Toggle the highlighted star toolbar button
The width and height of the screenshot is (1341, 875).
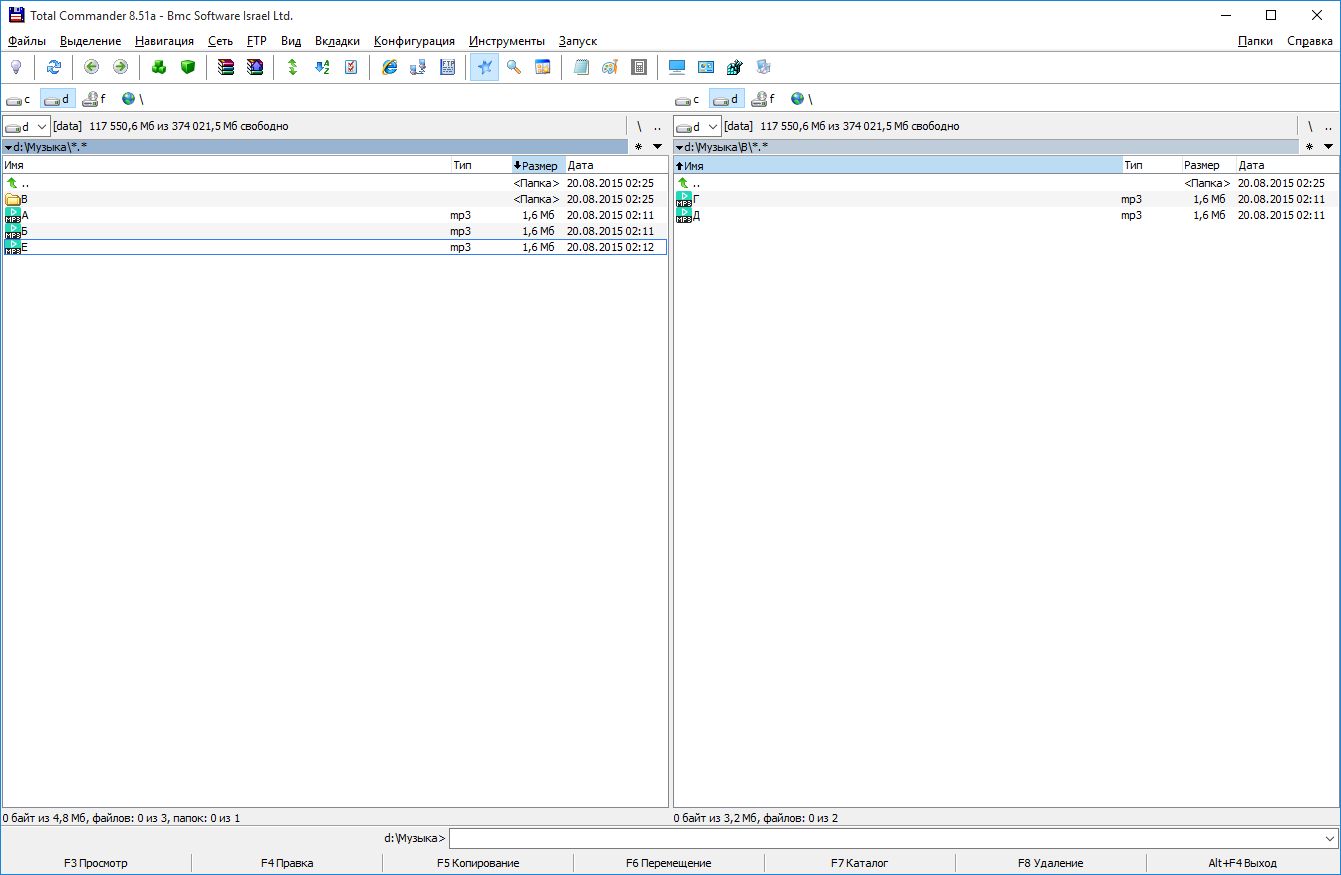tap(484, 67)
